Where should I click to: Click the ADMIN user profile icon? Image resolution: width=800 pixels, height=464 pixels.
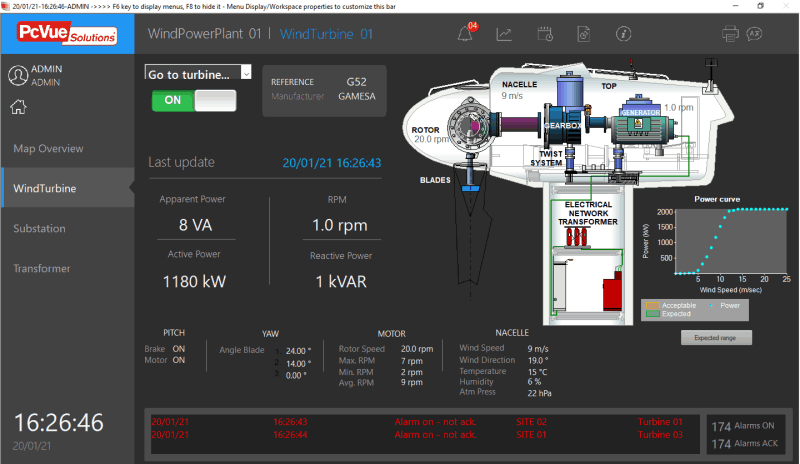click(x=17, y=75)
